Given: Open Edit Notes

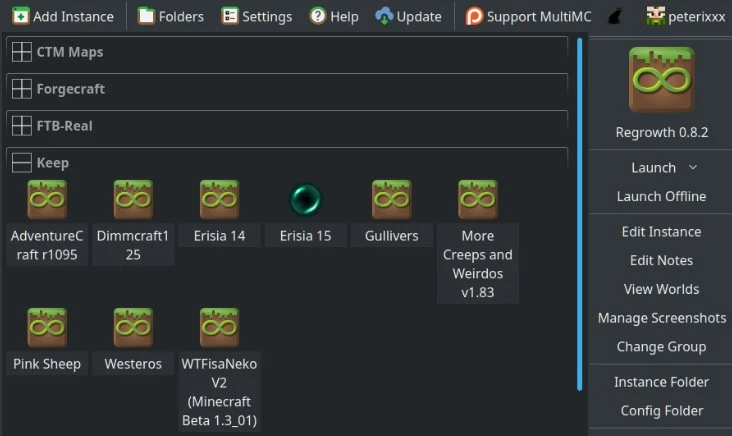Looking at the screenshot, I should 661,260.
